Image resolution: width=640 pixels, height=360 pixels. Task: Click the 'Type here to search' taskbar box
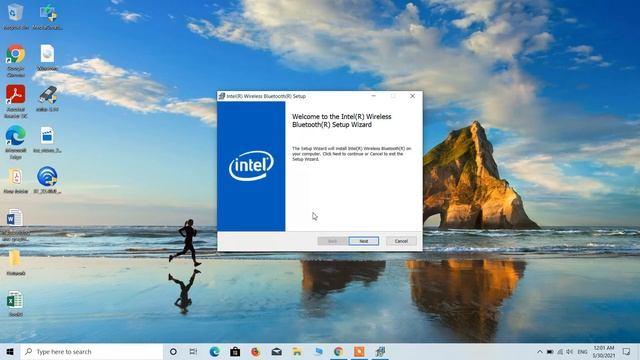click(x=92, y=351)
